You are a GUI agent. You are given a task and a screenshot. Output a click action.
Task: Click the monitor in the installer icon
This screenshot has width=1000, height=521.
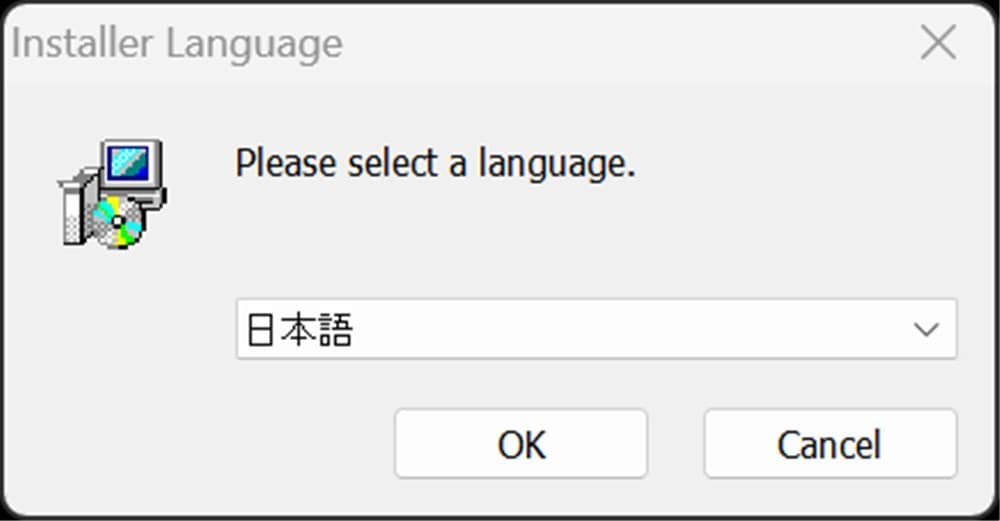(131, 164)
